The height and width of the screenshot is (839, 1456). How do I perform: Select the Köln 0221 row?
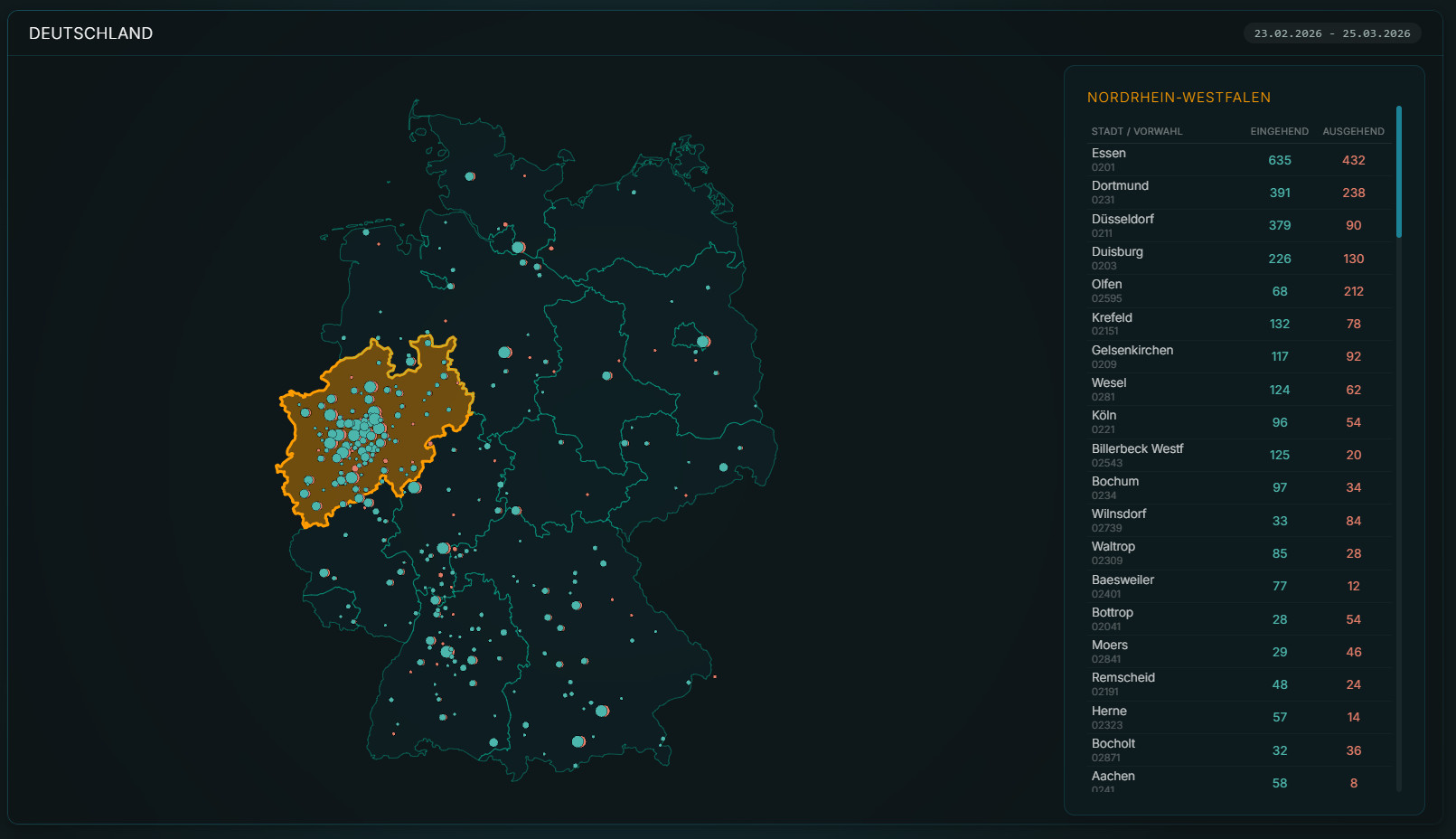1238,422
